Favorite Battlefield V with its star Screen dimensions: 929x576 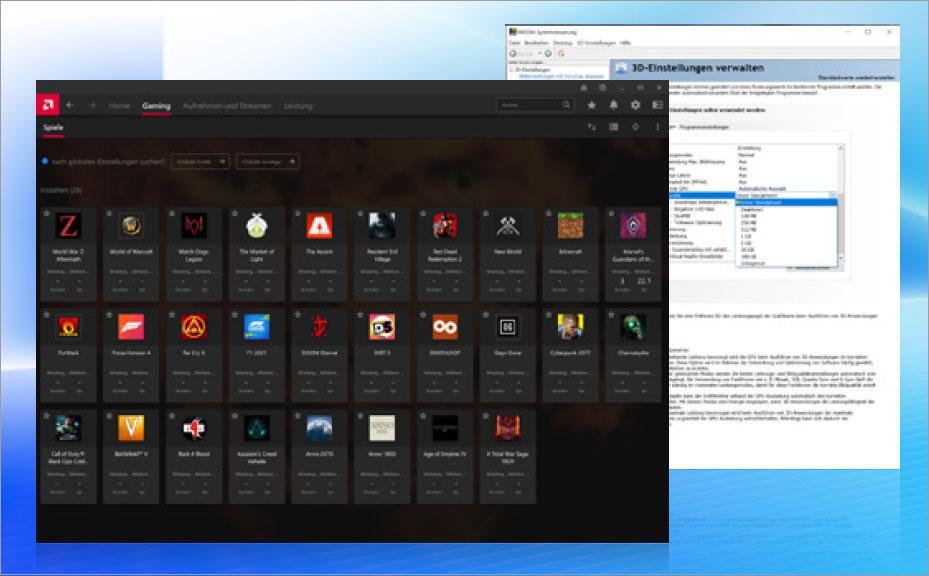point(109,416)
